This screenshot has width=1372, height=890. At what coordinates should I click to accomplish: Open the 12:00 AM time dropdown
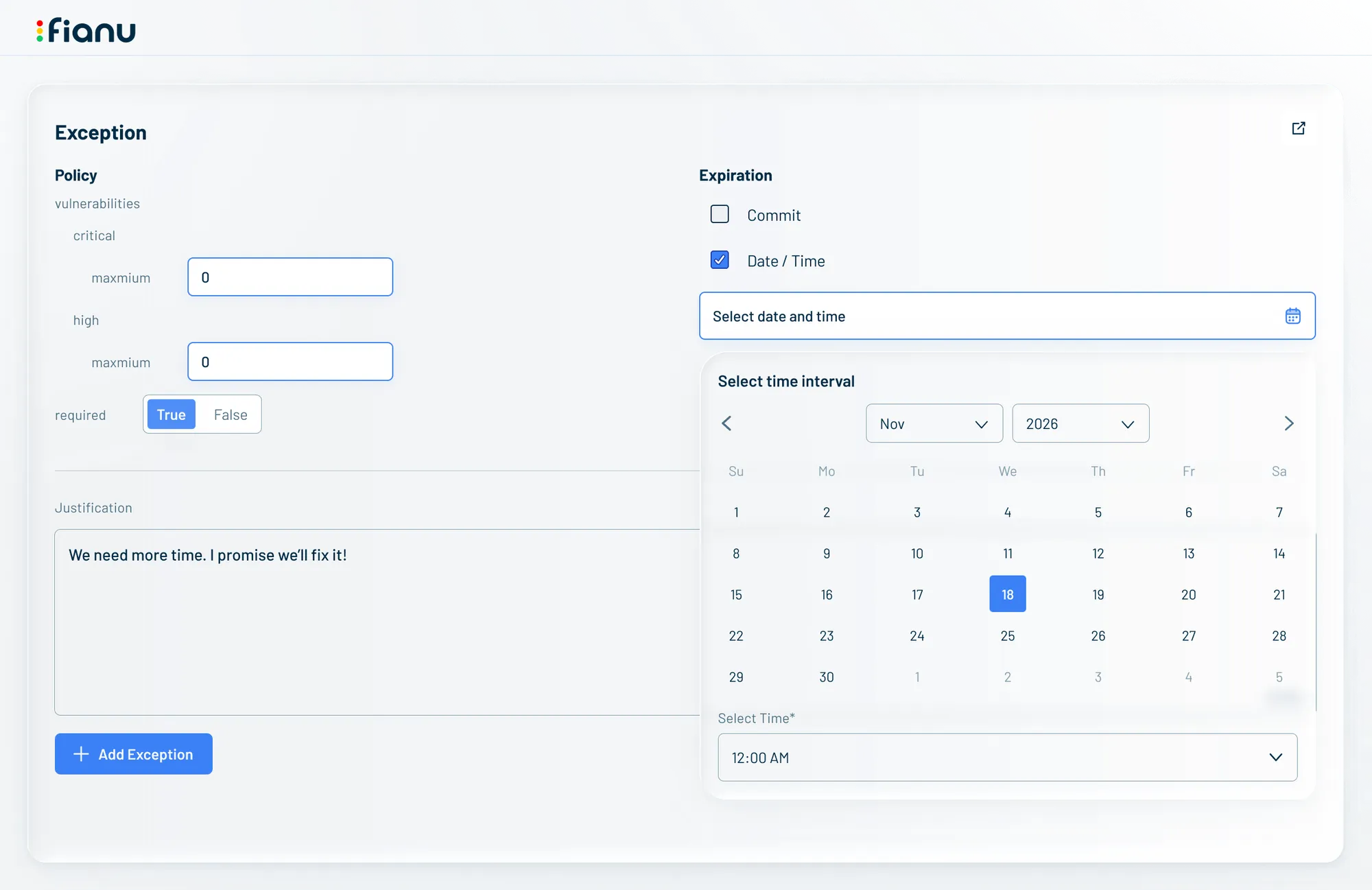1007,758
